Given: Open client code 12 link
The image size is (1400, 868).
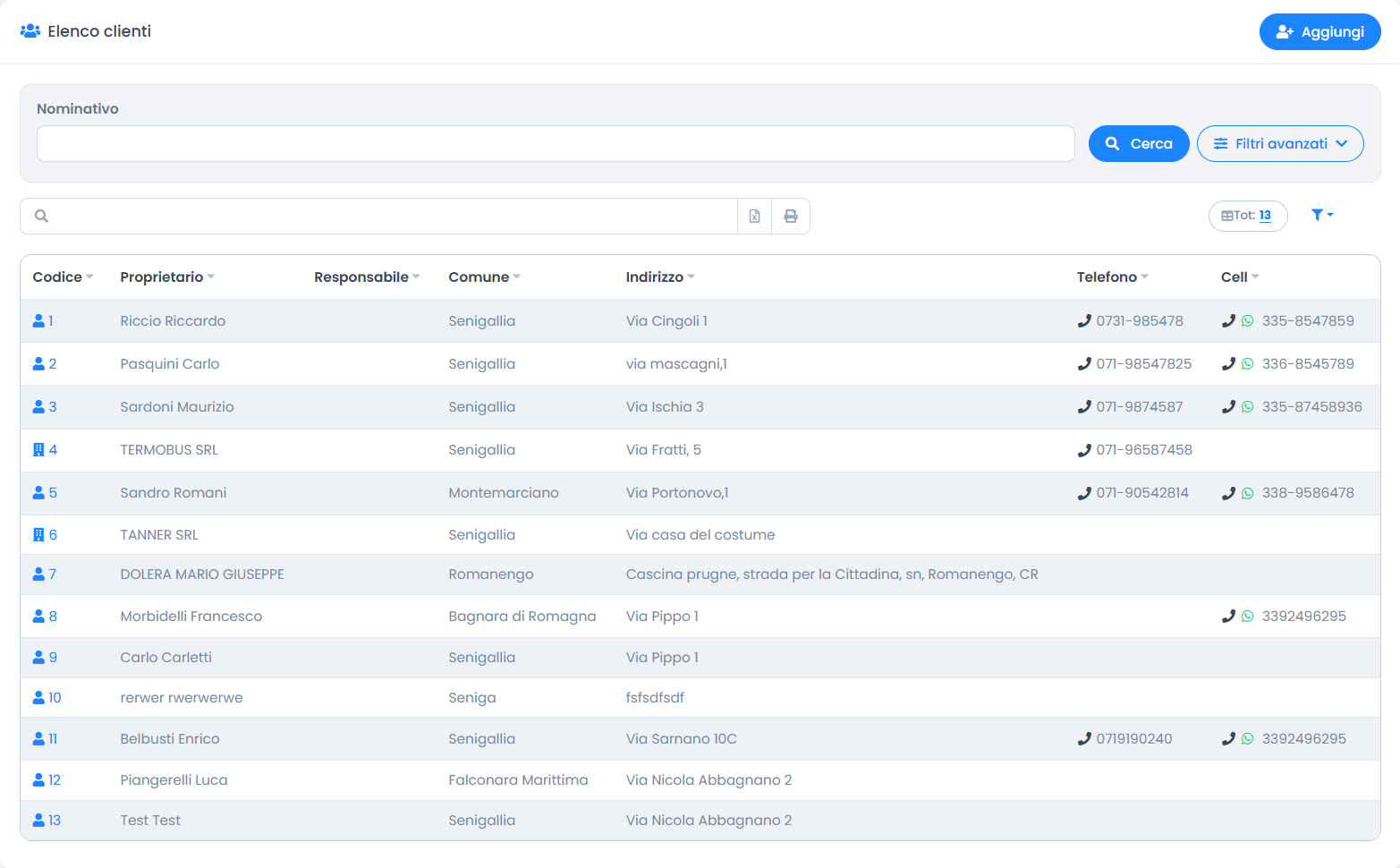Looking at the screenshot, I should 55,780.
